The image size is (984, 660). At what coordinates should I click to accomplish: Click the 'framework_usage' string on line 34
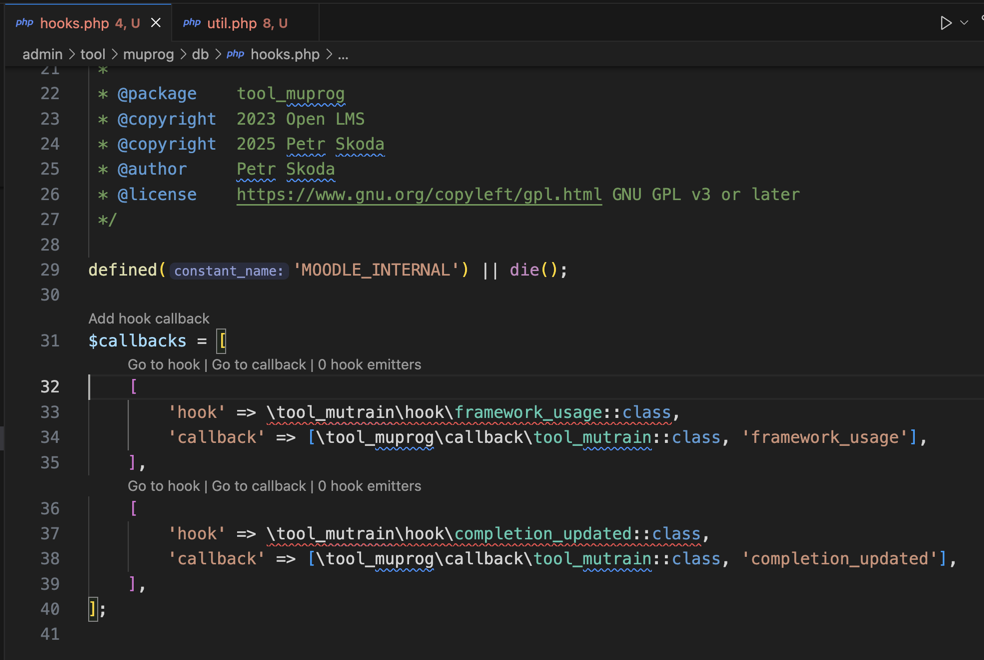click(x=825, y=437)
